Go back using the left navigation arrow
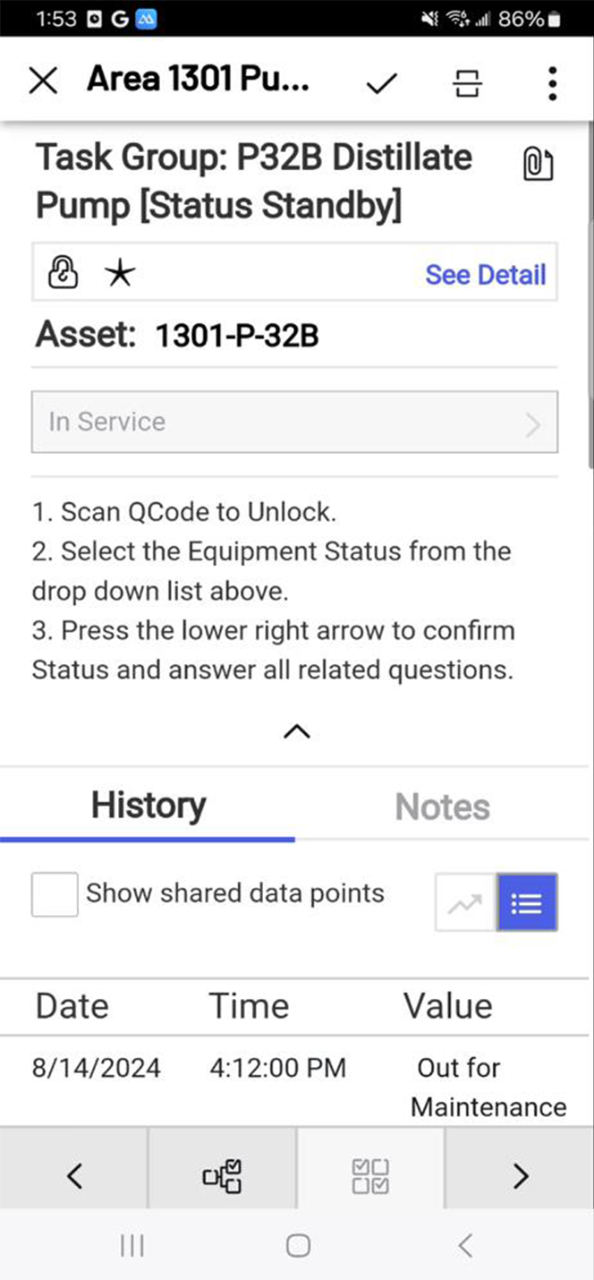Screen dimensions: 594x1280 [74, 1176]
